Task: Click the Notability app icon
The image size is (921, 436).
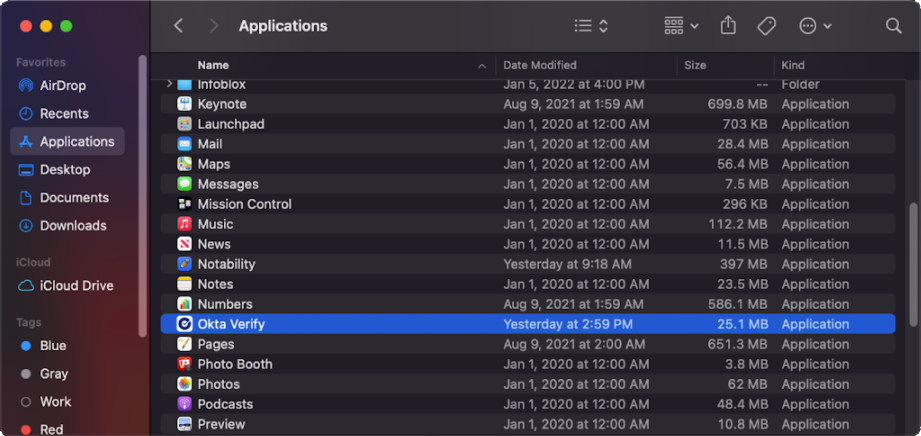Action: coord(185,264)
